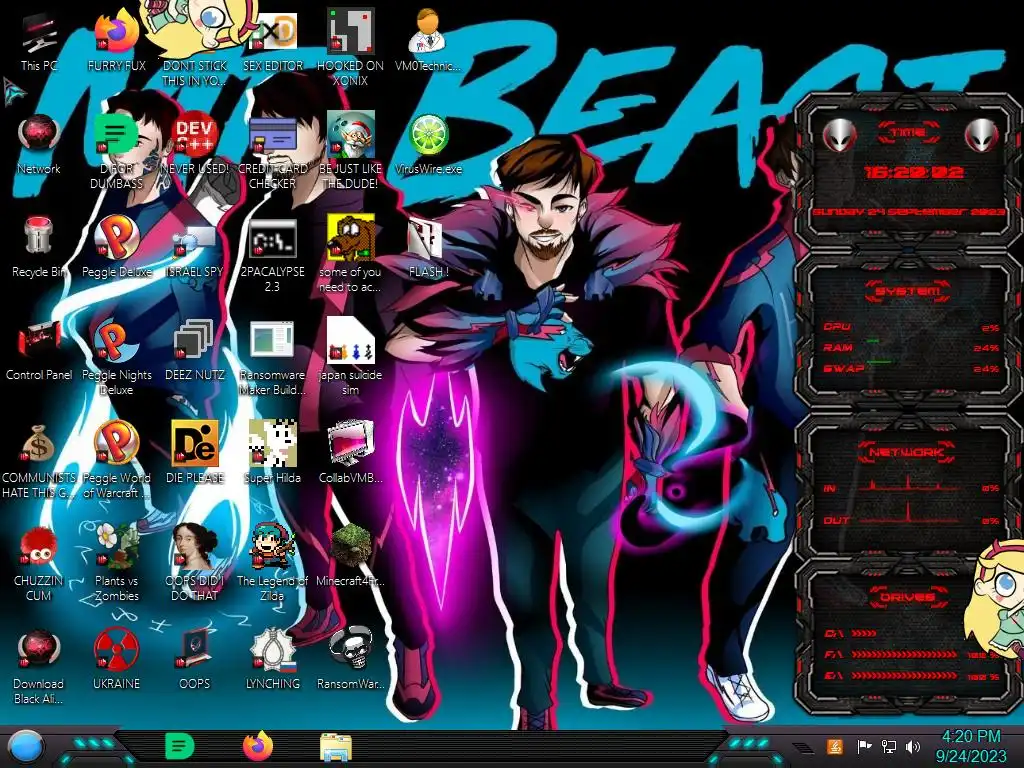1024x768 pixels.
Task: Open the OOPS DID I DO THAT portrait icon
Action: point(194,563)
